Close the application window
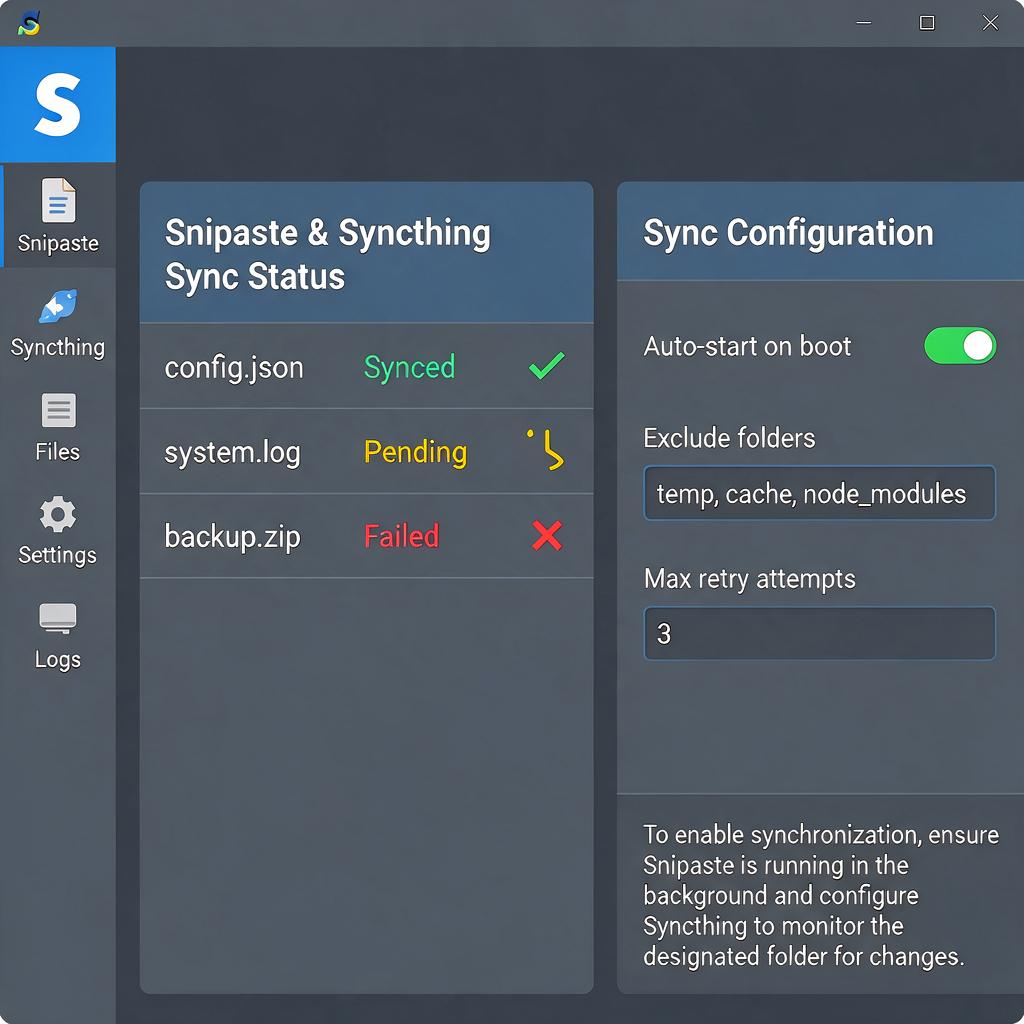Viewport: 1024px width, 1024px height. [990, 23]
